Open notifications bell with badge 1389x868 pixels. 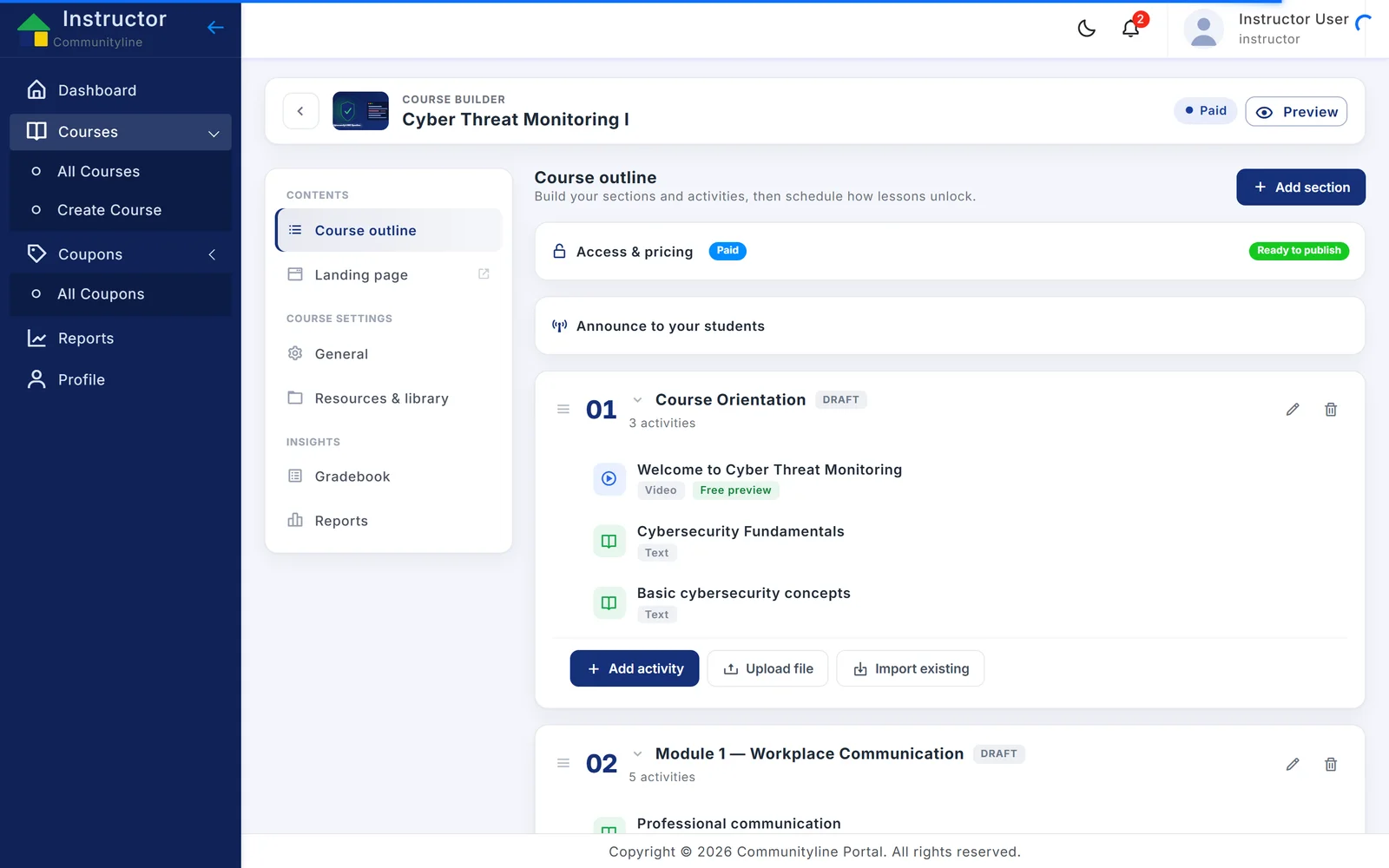(x=1131, y=28)
